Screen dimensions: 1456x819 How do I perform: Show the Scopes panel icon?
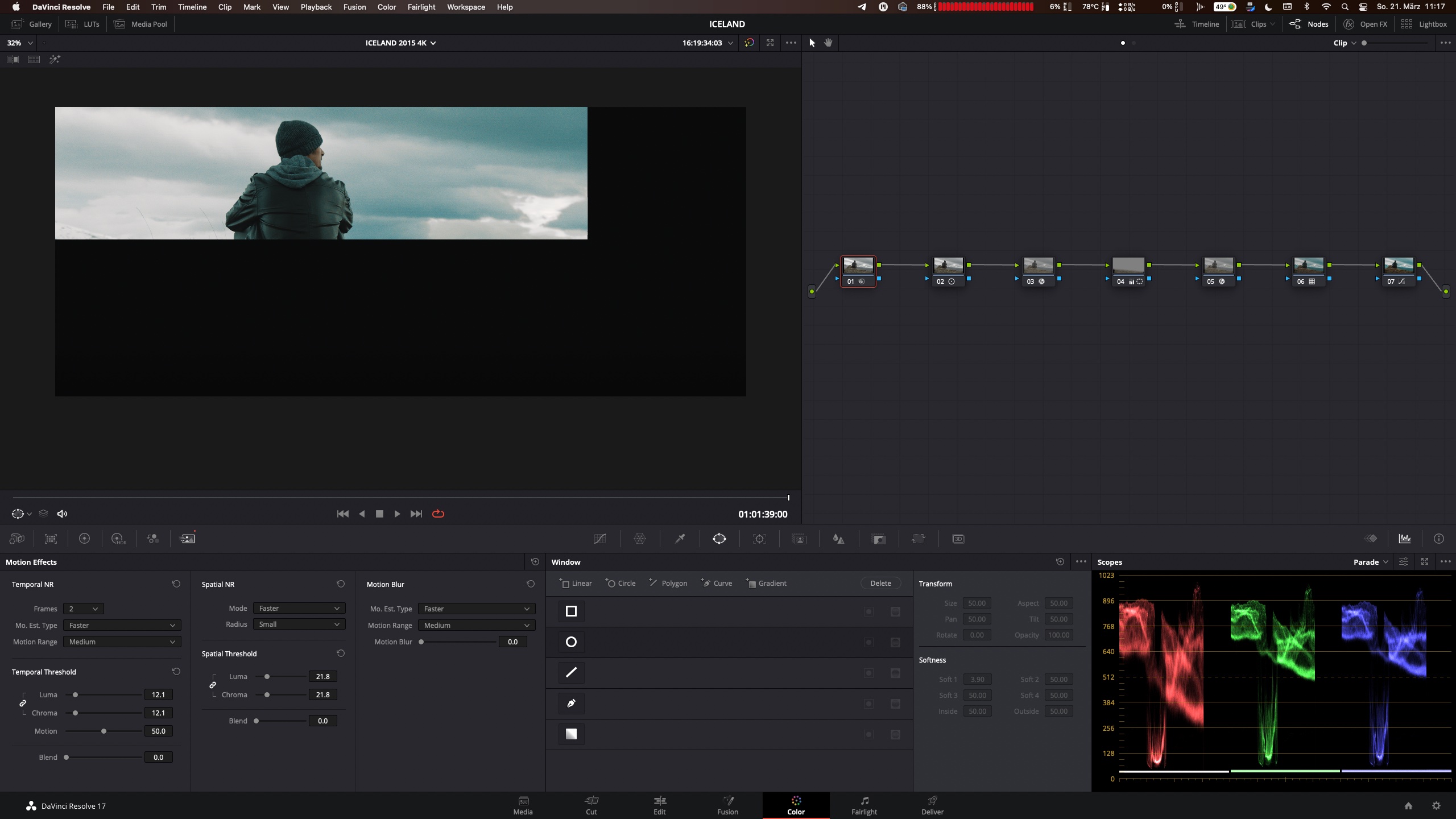click(x=1405, y=539)
